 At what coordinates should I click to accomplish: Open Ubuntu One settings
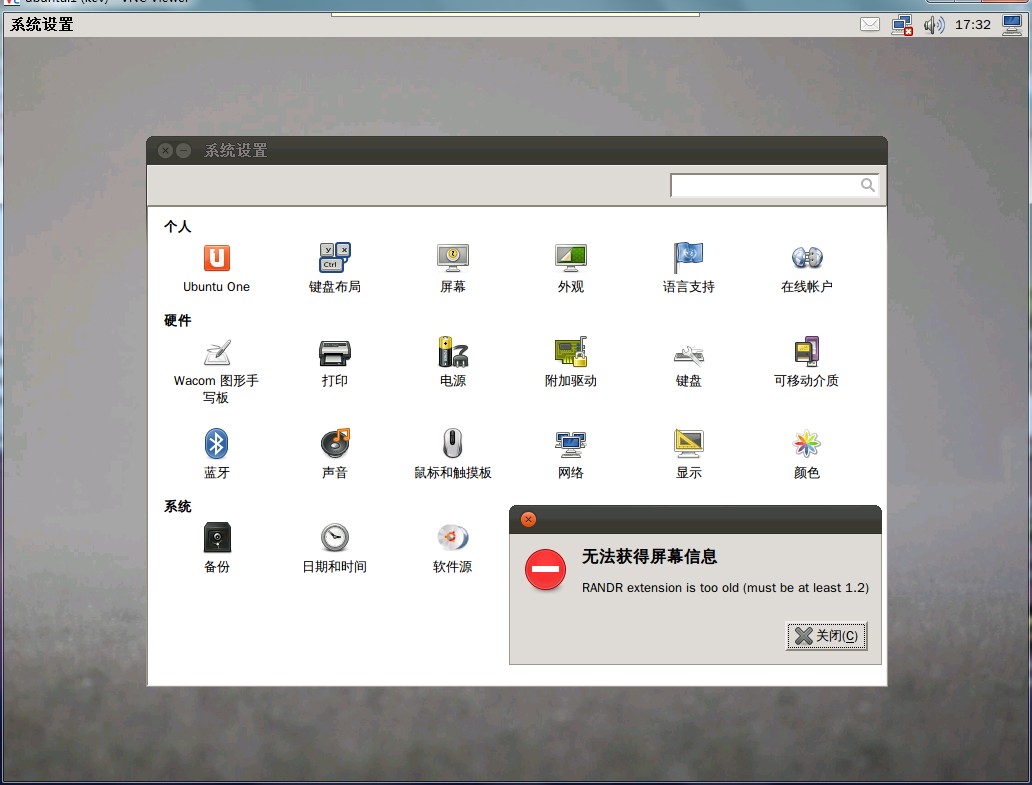tap(217, 268)
